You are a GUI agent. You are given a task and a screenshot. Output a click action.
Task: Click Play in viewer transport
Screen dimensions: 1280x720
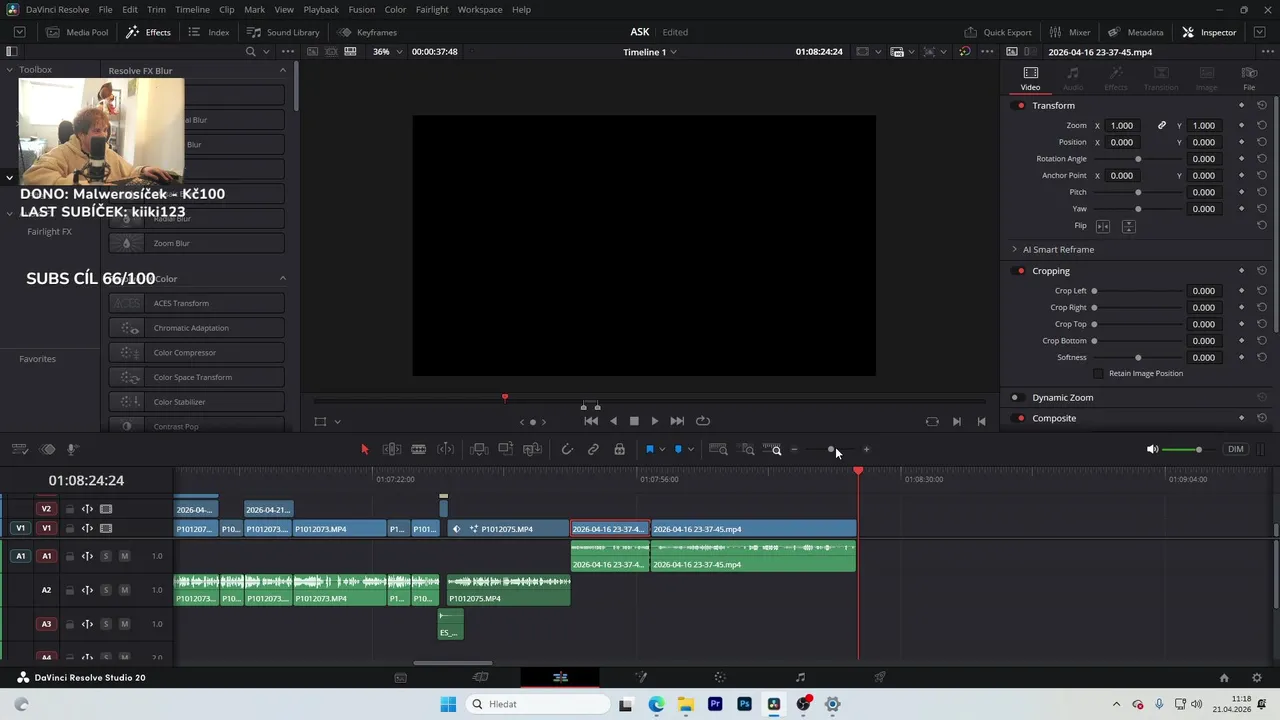click(x=655, y=421)
